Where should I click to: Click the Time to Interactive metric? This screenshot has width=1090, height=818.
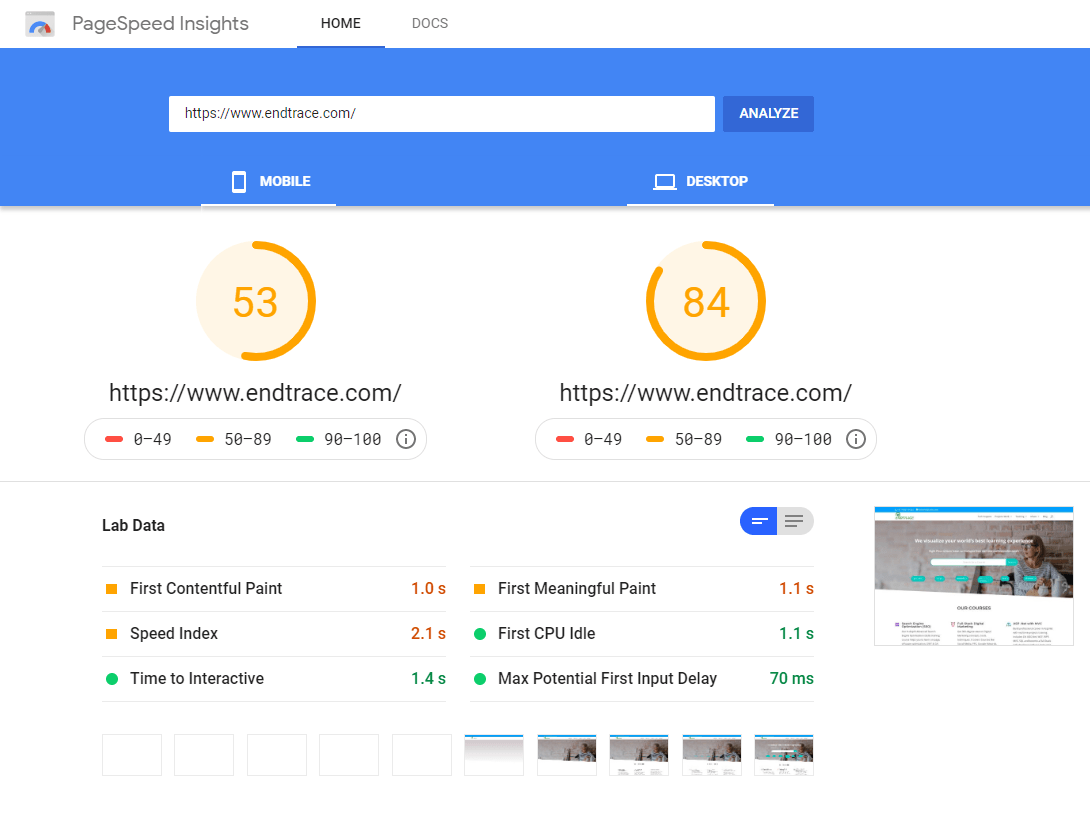click(274, 679)
